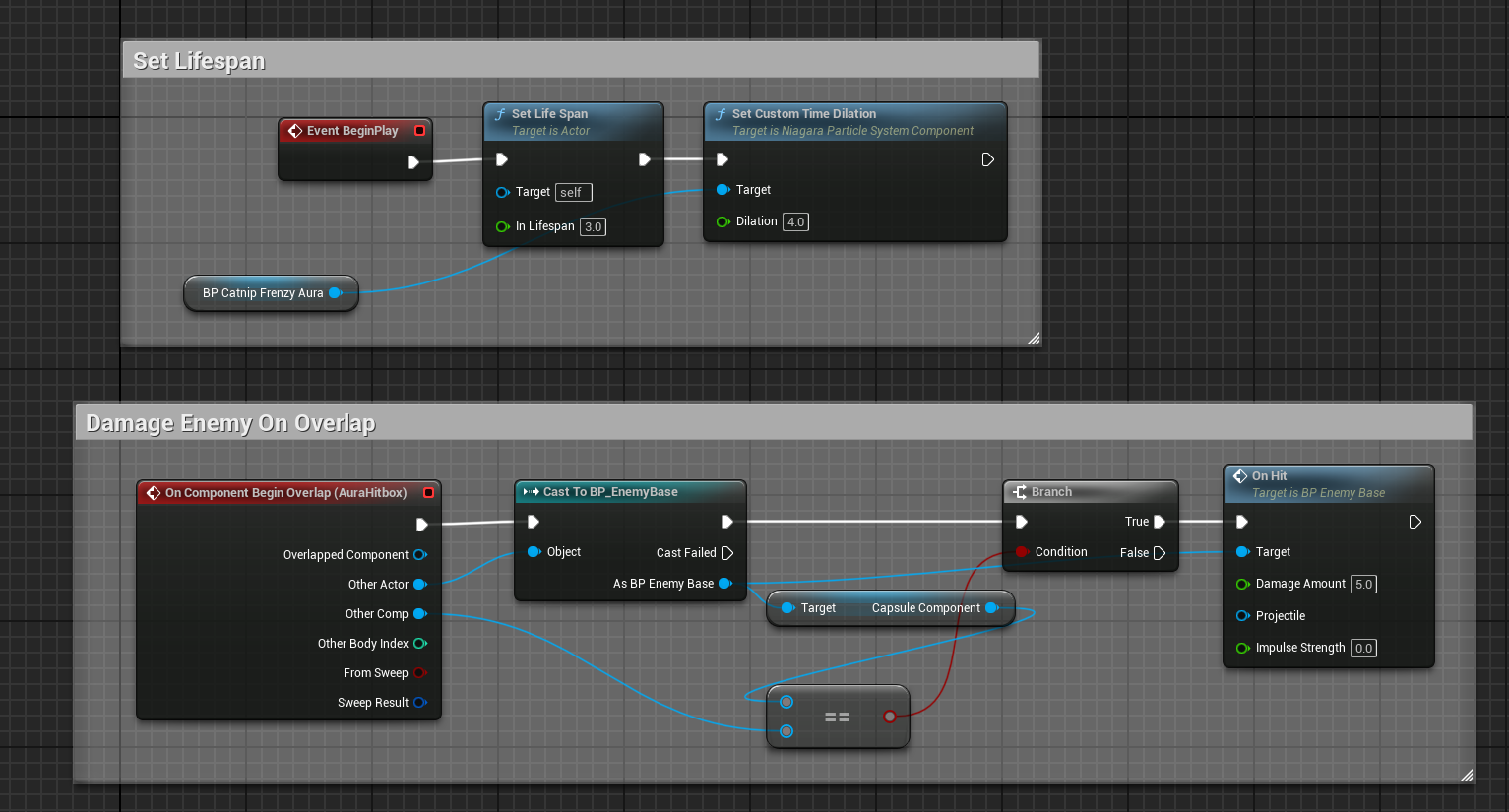The height and width of the screenshot is (812, 1509).
Task: Edit the Impulse Strength value 0.0
Action: (x=1363, y=648)
